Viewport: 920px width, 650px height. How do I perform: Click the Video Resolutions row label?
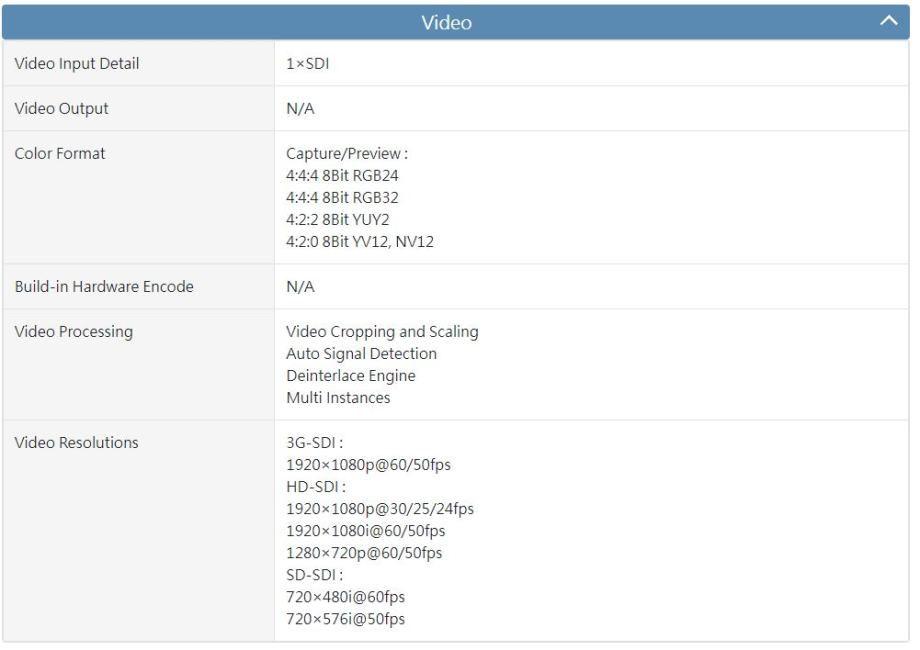76,443
